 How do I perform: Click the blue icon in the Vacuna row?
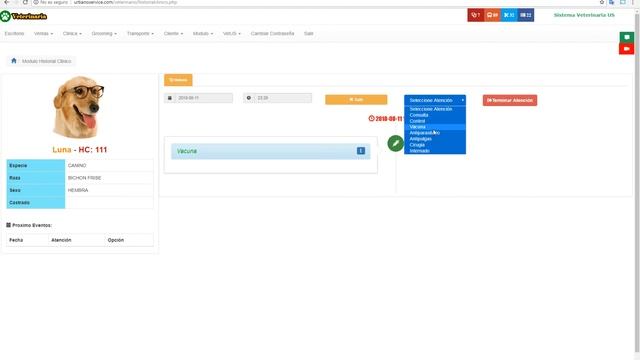pyautogui.click(x=361, y=151)
